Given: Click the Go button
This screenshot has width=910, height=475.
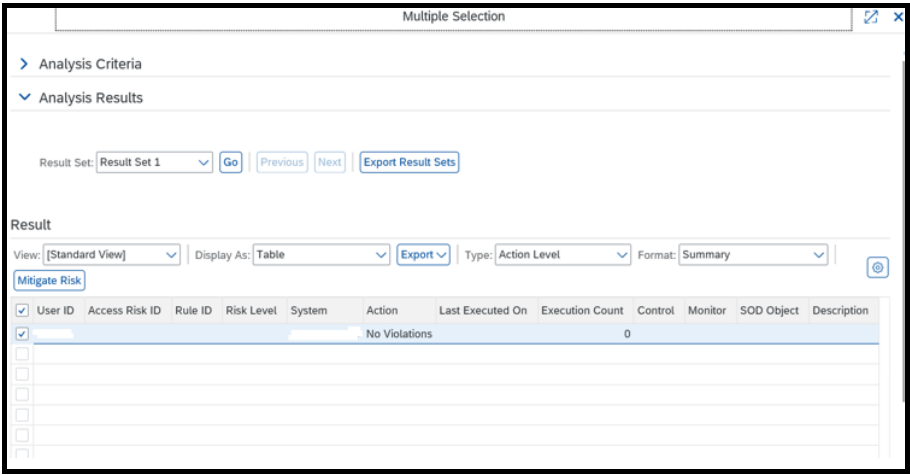Looking at the screenshot, I should coord(230,162).
